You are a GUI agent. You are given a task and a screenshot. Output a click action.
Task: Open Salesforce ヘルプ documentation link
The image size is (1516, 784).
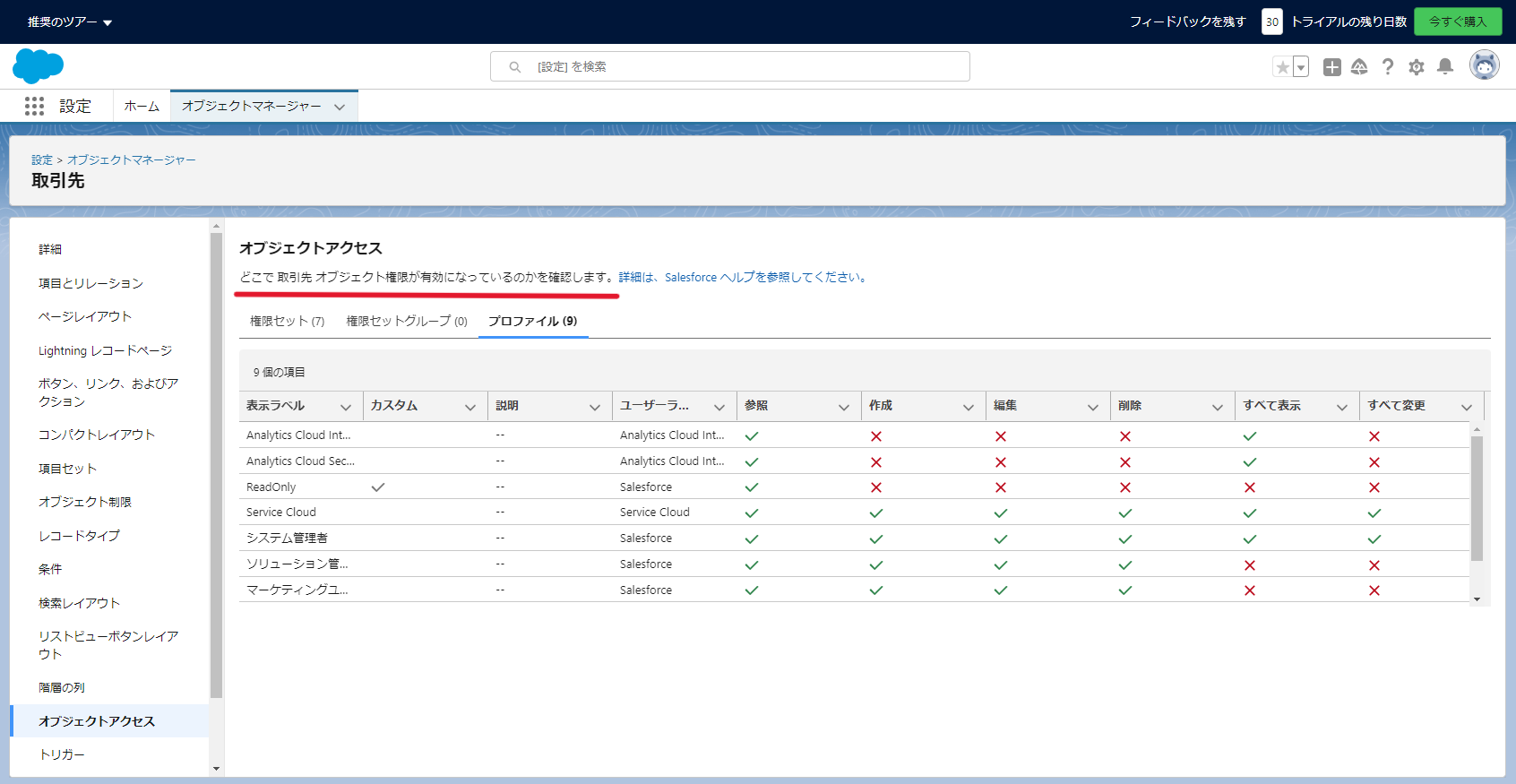(x=744, y=278)
